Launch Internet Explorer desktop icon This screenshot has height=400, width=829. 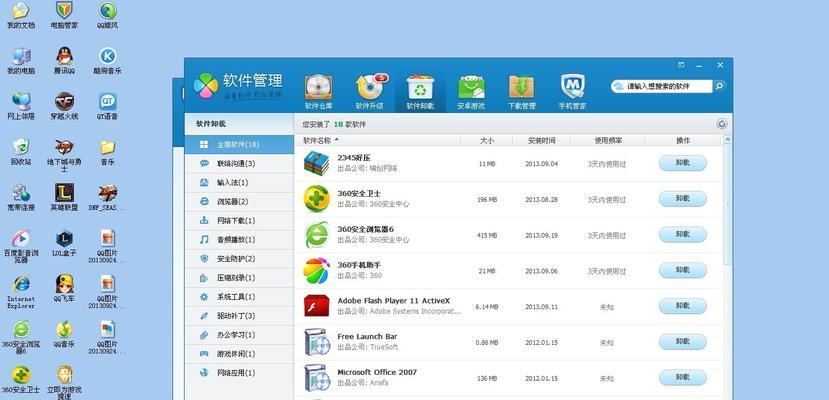(x=21, y=292)
